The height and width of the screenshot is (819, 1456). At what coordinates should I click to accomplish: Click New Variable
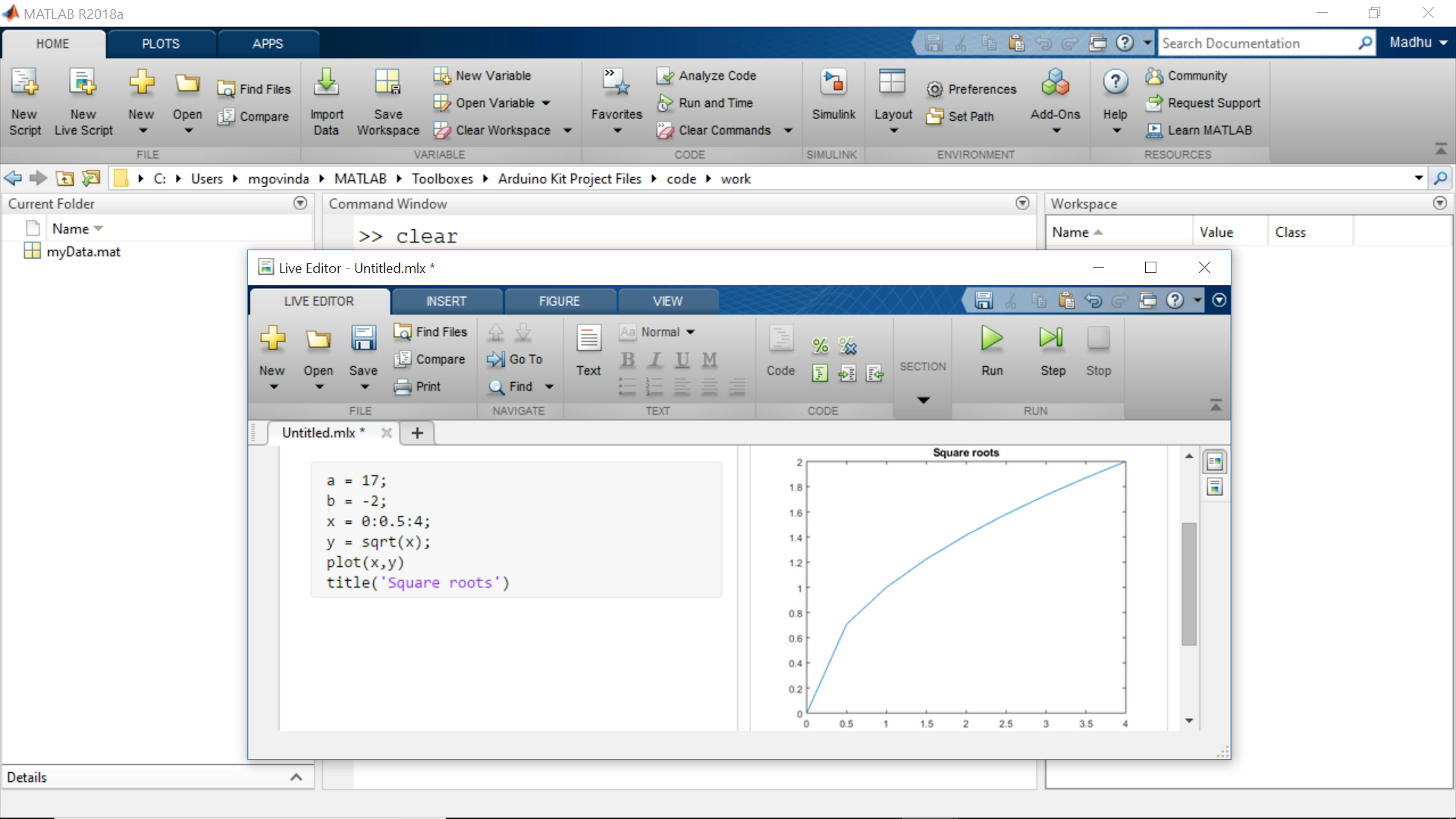(x=482, y=75)
